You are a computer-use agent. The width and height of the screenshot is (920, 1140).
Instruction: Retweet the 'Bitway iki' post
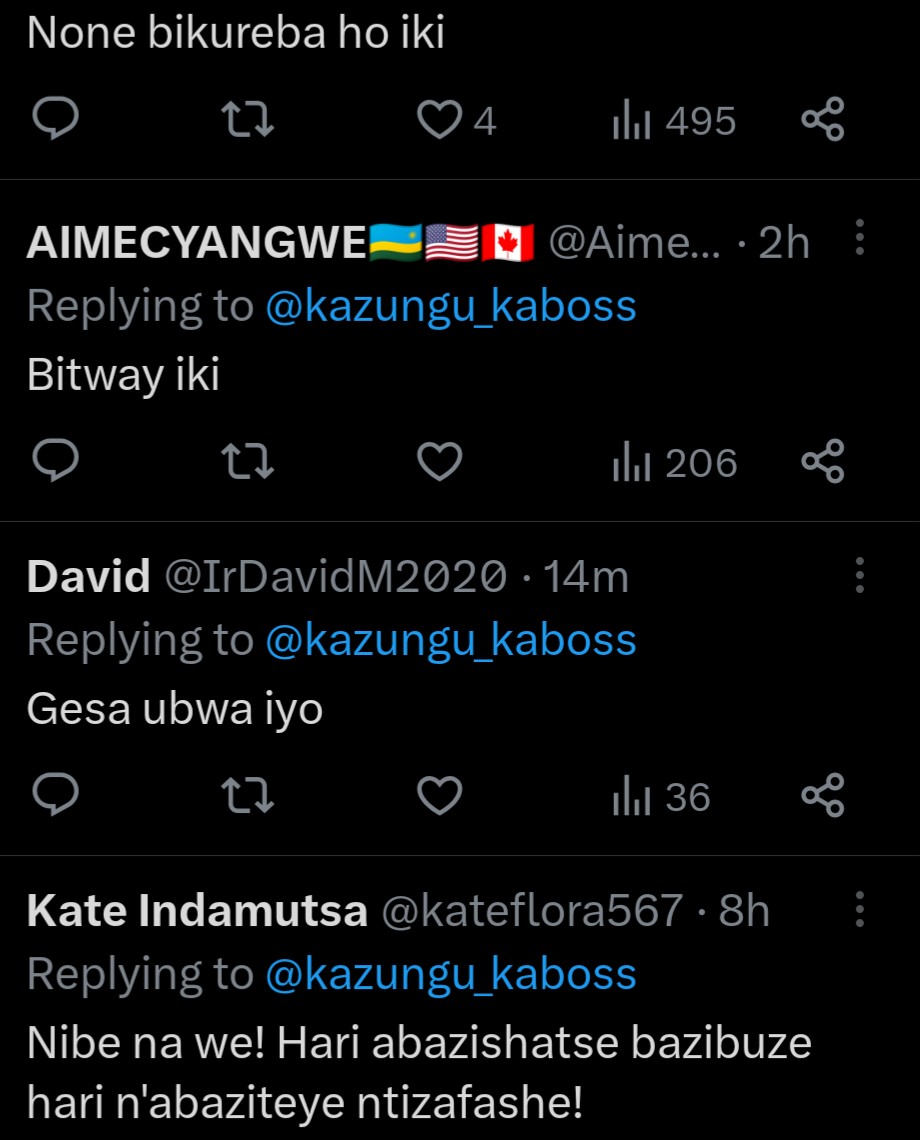(x=247, y=462)
